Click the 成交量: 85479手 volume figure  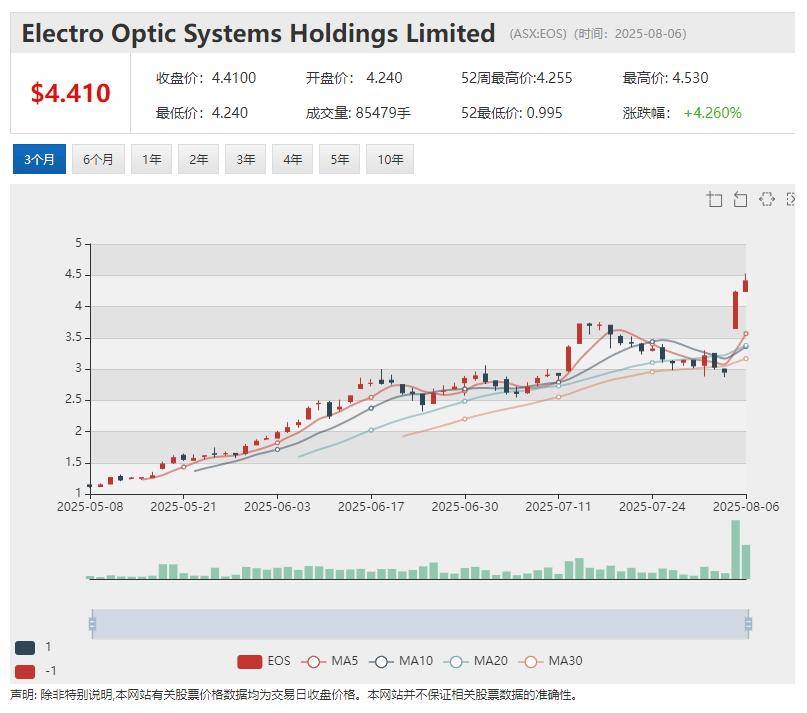coord(358,113)
